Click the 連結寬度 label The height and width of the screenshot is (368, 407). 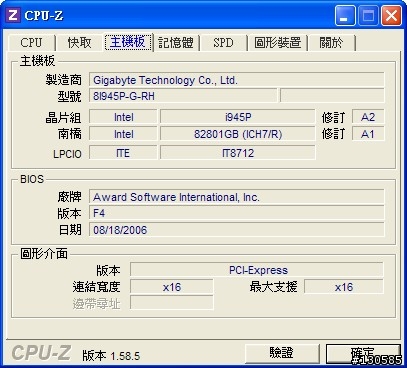point(96,287)
